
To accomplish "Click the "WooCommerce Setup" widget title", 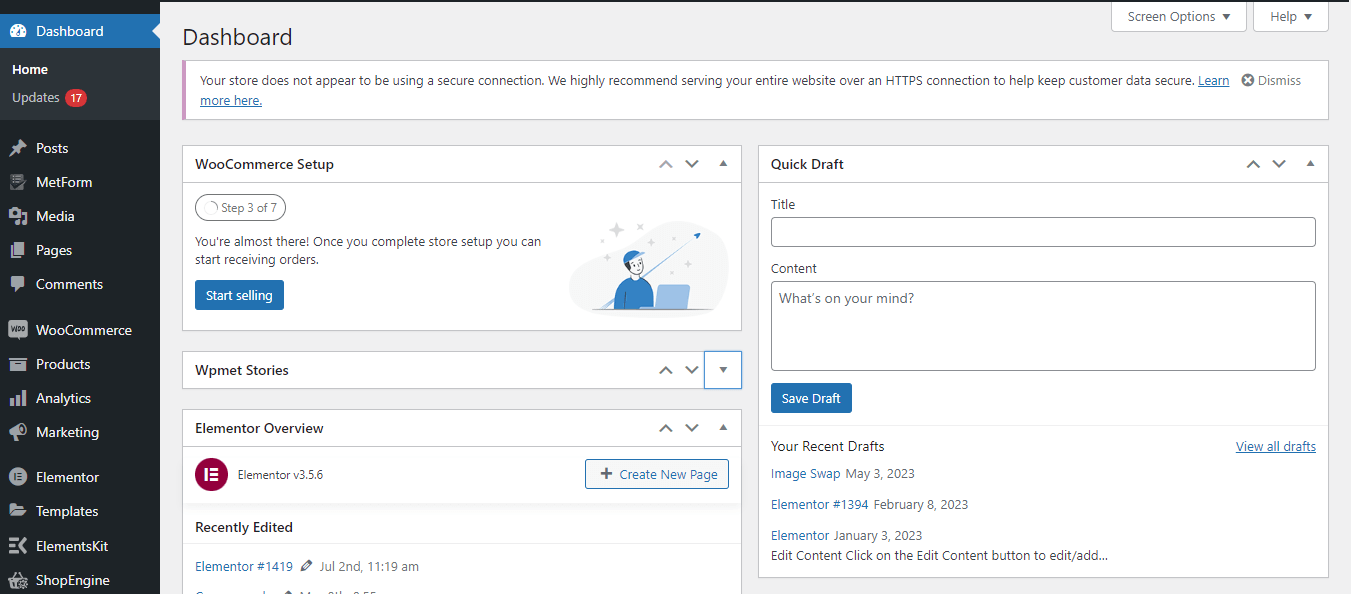I will pos(265,164).
